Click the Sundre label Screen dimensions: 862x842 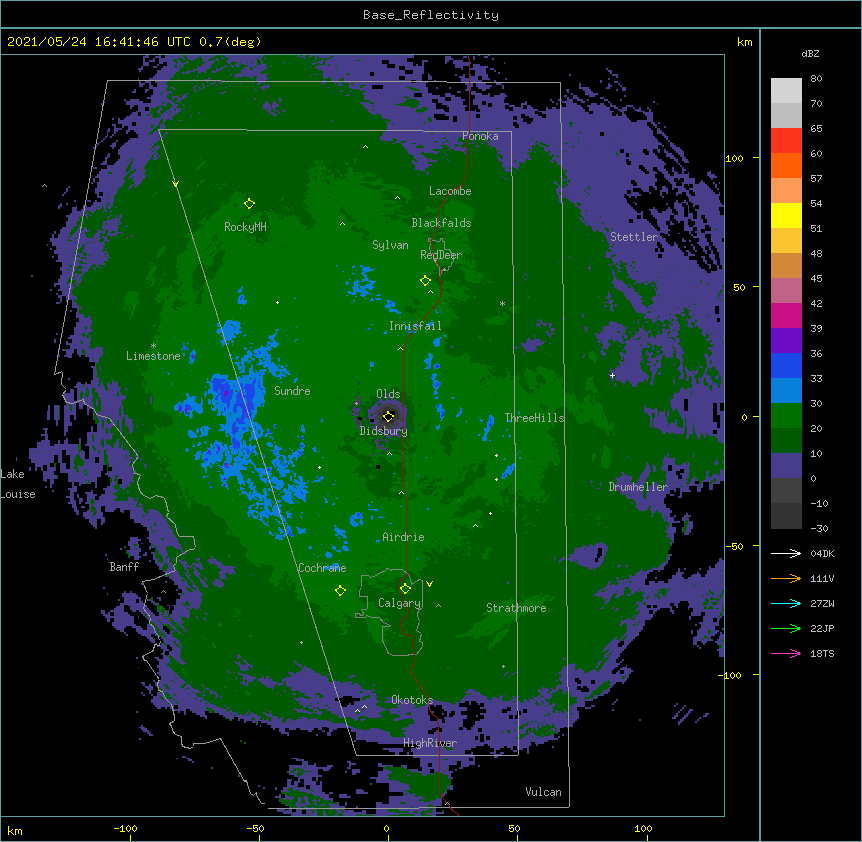292,391
